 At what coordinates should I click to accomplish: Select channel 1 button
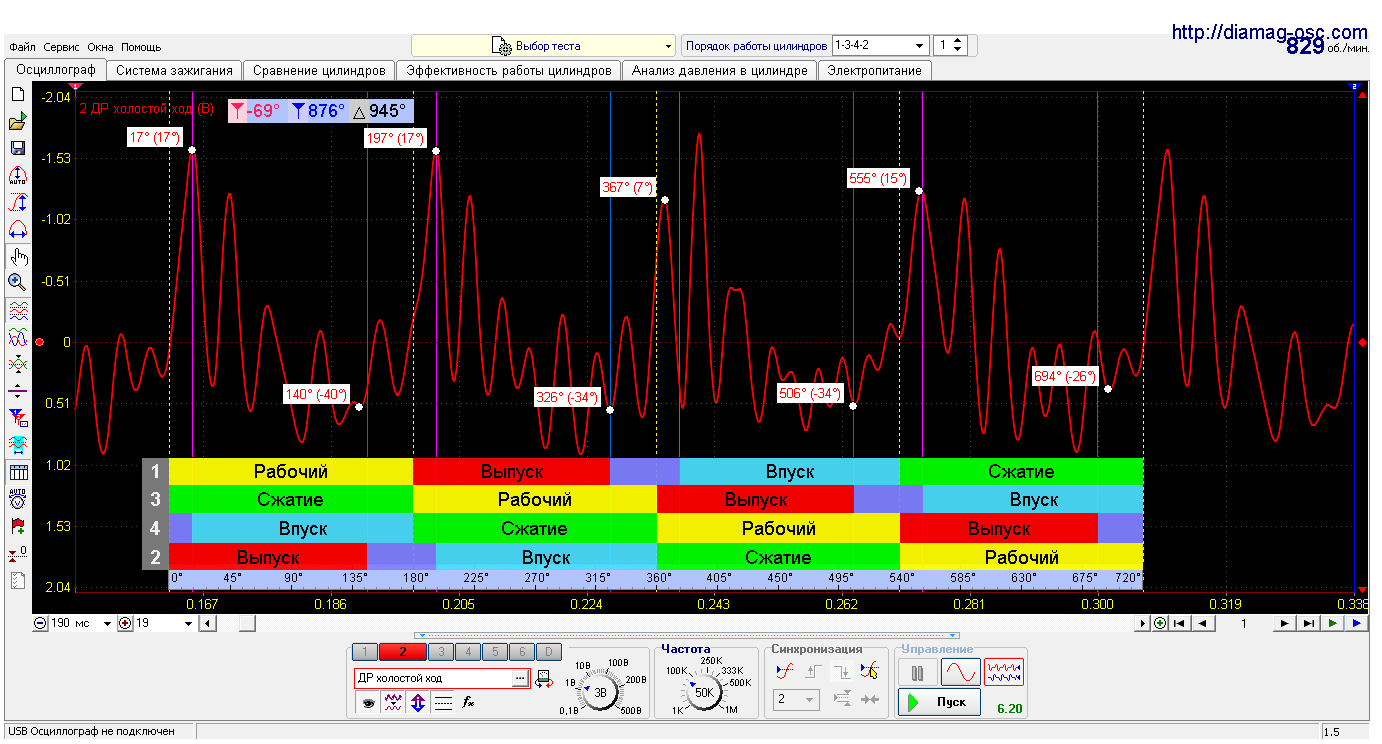coord(365,652)
